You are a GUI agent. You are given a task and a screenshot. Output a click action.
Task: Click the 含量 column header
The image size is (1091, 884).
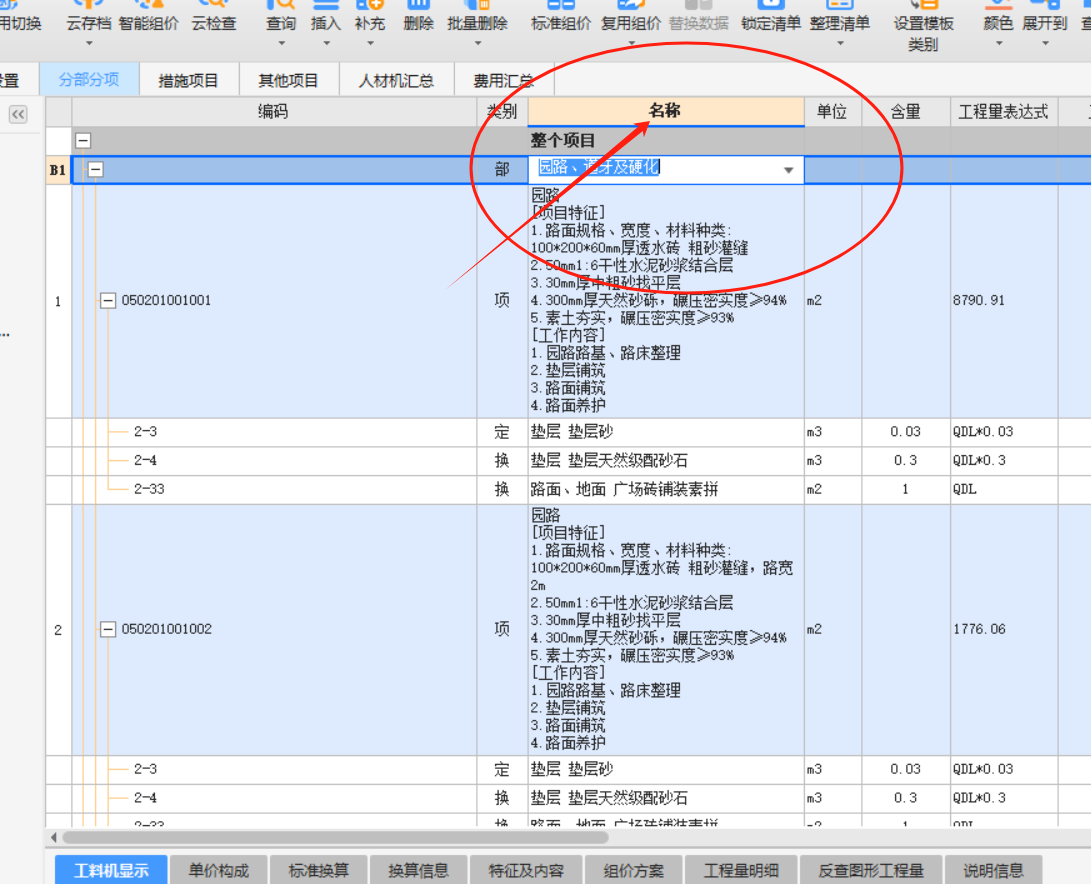pos(906,111)
